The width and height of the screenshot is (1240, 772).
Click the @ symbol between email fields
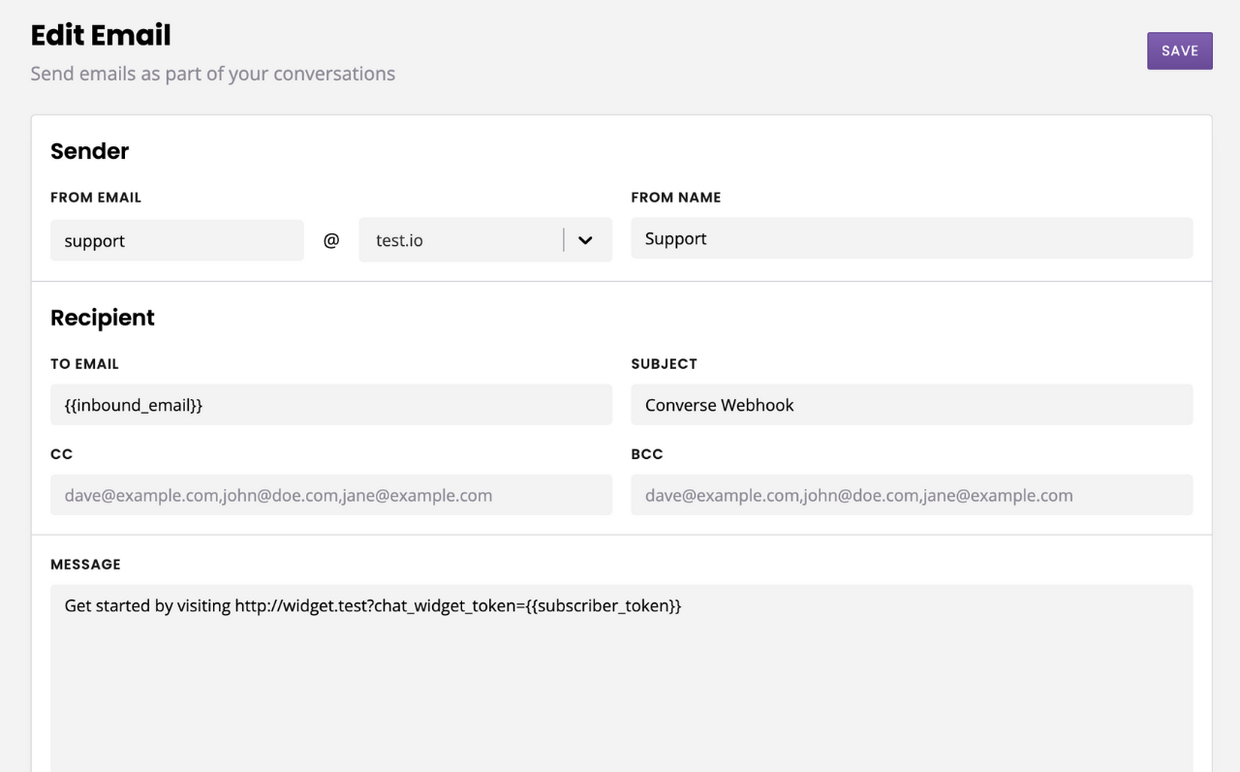331,240
